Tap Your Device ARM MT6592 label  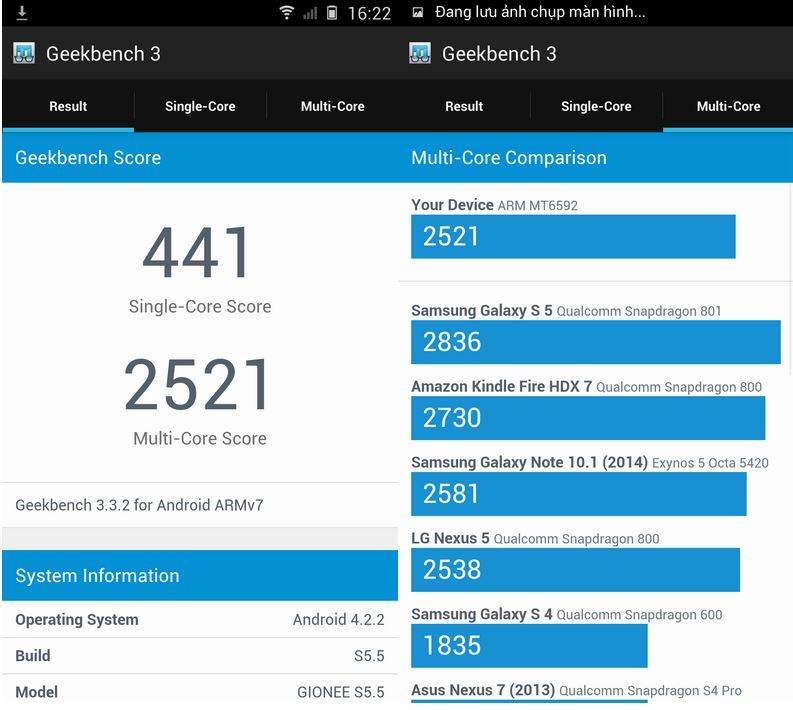tap(495, 205)
